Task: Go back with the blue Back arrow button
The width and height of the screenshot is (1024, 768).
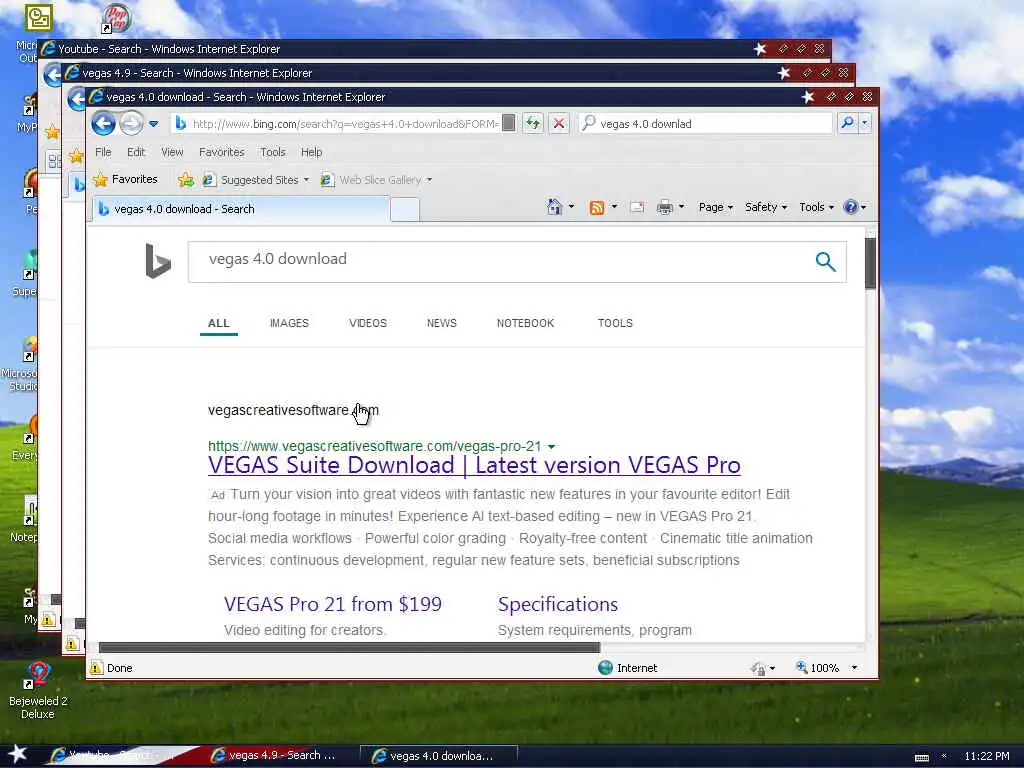Action: pos(103,123)
